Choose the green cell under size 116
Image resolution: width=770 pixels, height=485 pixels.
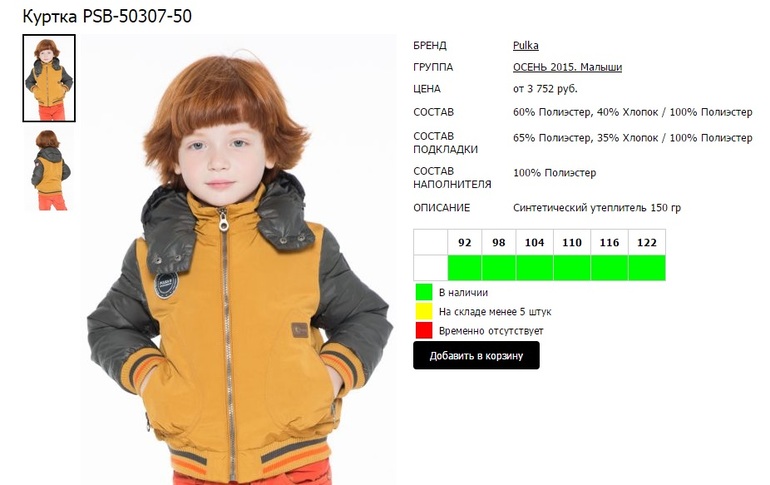(x=609, y=268)
